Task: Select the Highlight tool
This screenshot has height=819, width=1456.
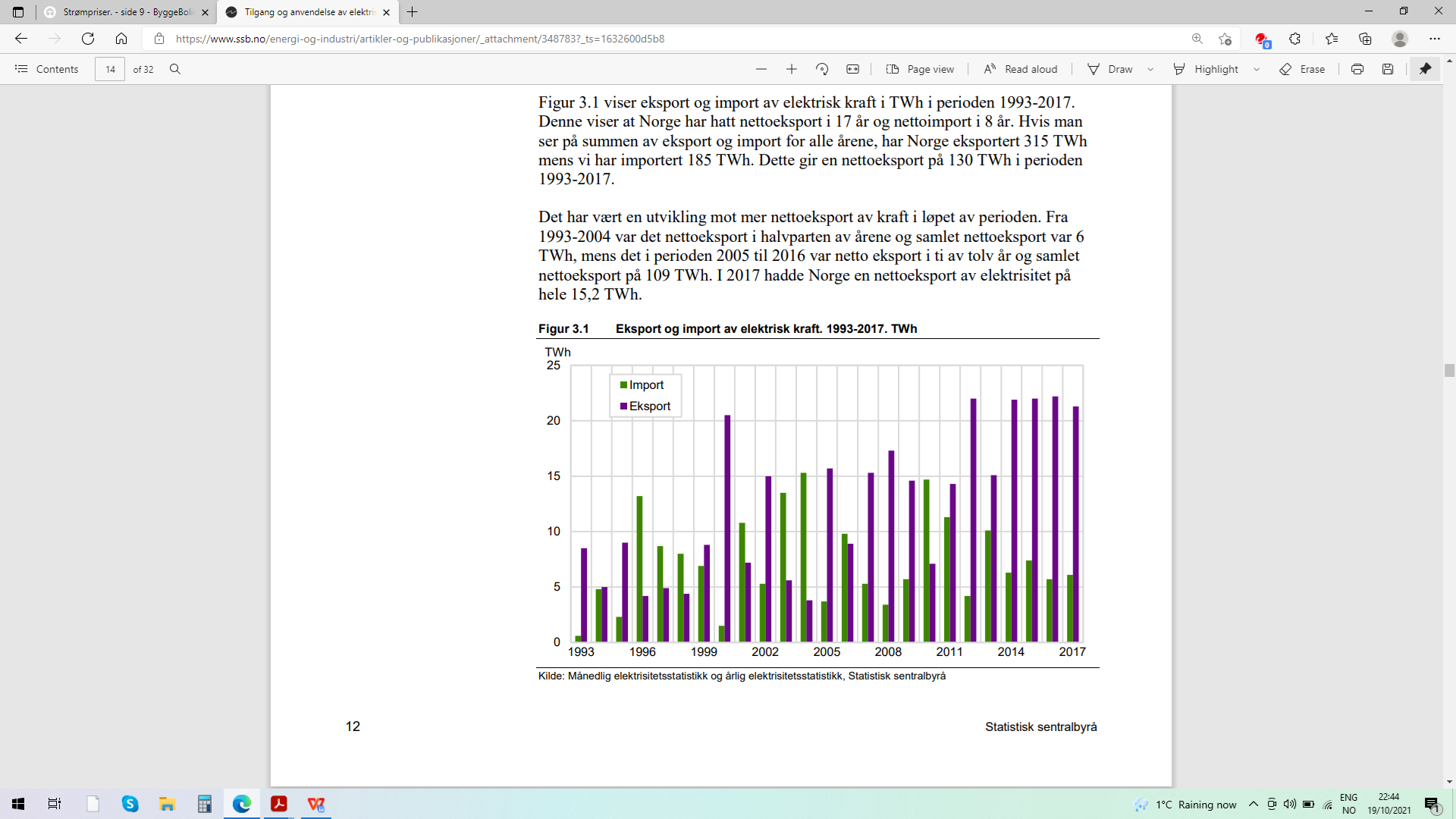Action: [x=1206, y=69]
